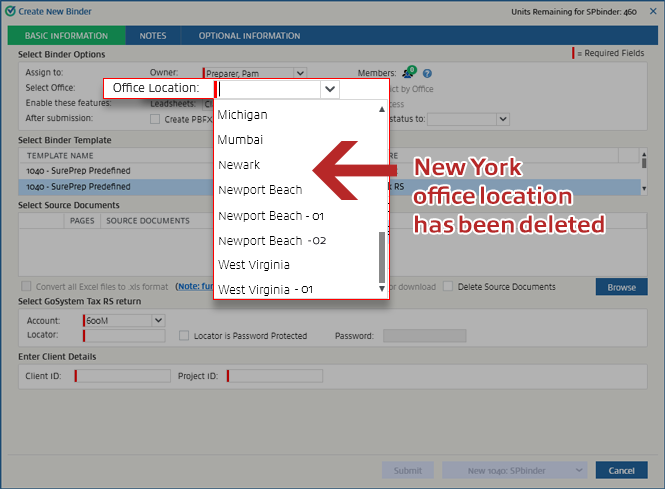Enable the Create PBFX checkbox

(x=155, y=119)
